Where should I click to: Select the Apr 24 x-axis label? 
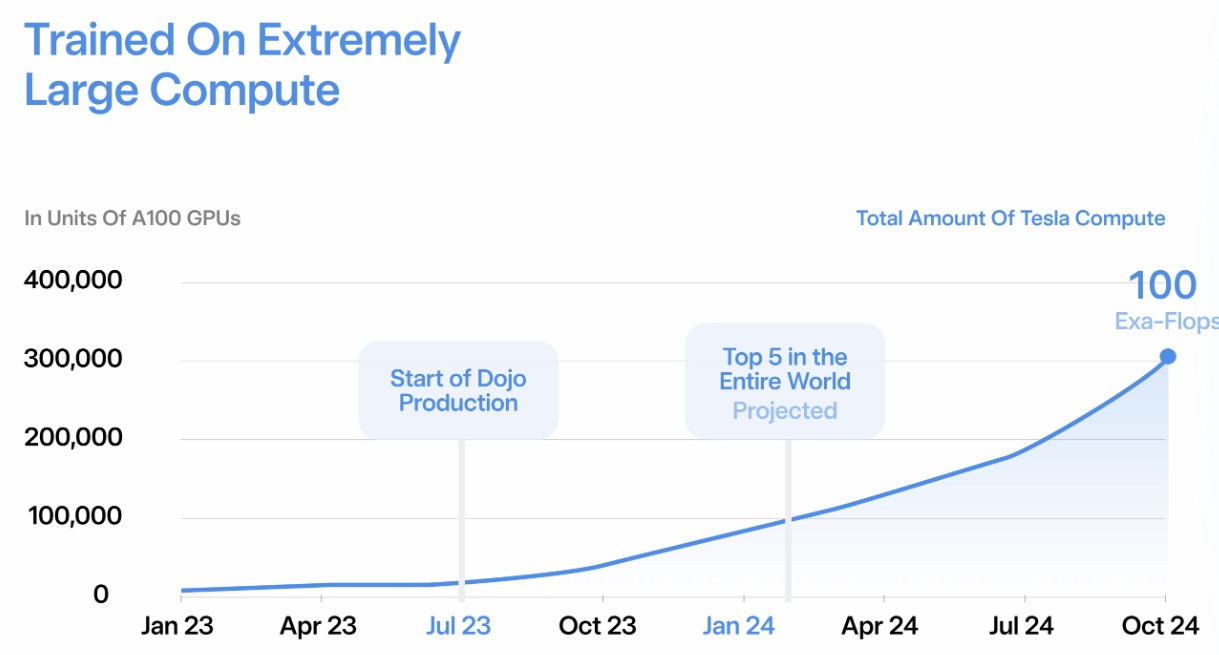tap(880, 626)
